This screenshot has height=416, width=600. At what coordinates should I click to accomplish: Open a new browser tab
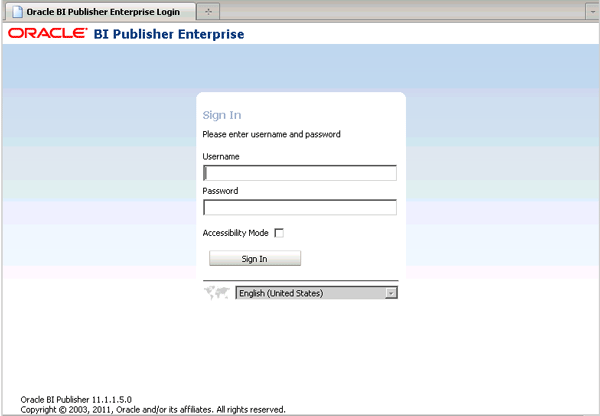click(x=208, y=11)
